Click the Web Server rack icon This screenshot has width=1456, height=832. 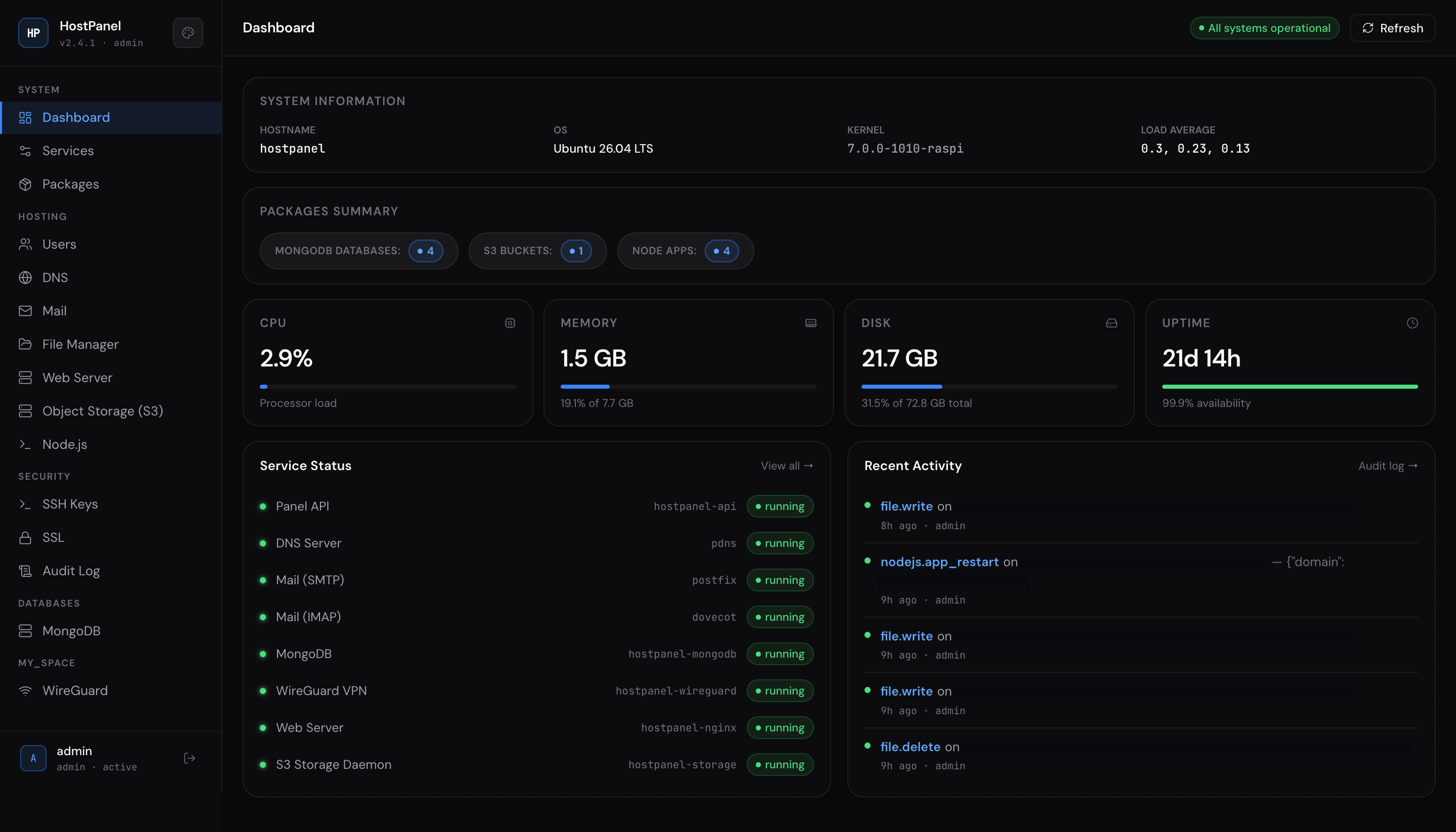point(25,378)
